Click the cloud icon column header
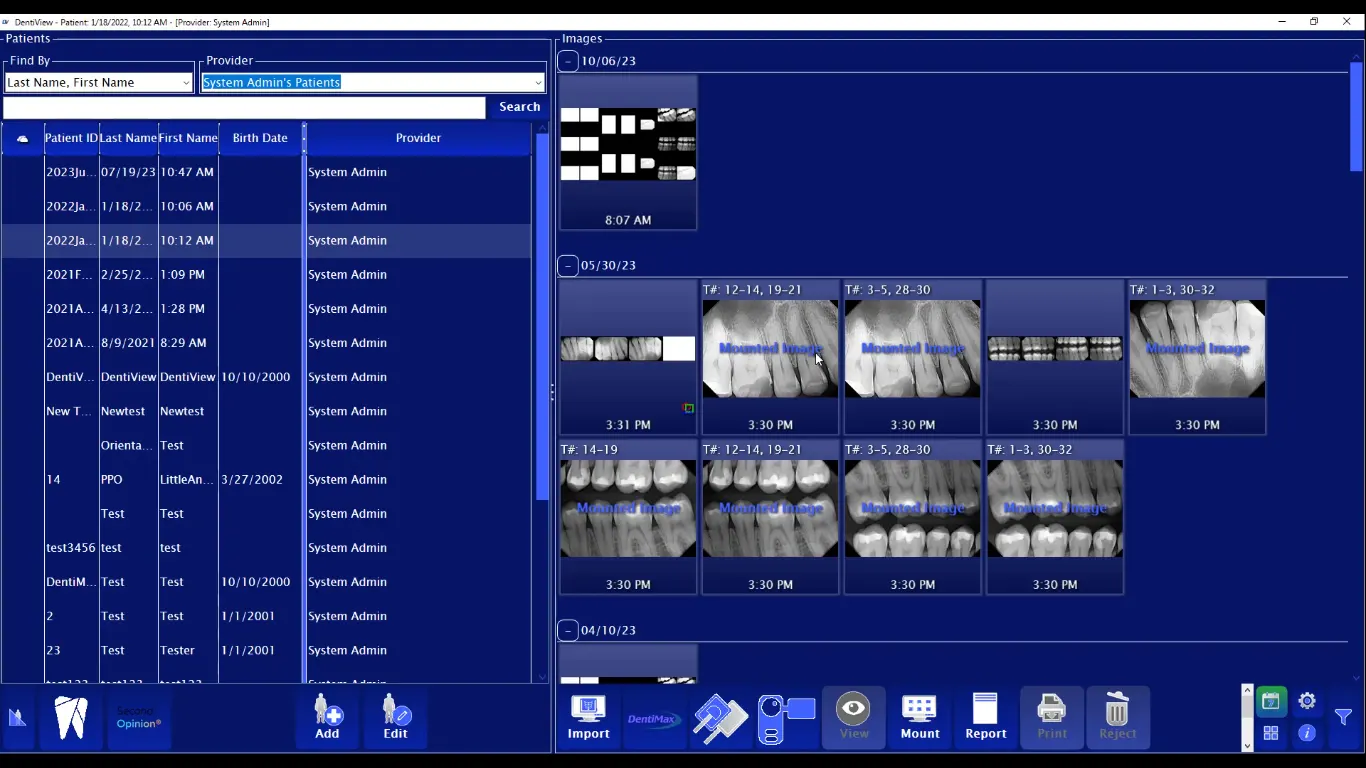Viewport: 1366px width, 768px height. [x=22, y=138]
